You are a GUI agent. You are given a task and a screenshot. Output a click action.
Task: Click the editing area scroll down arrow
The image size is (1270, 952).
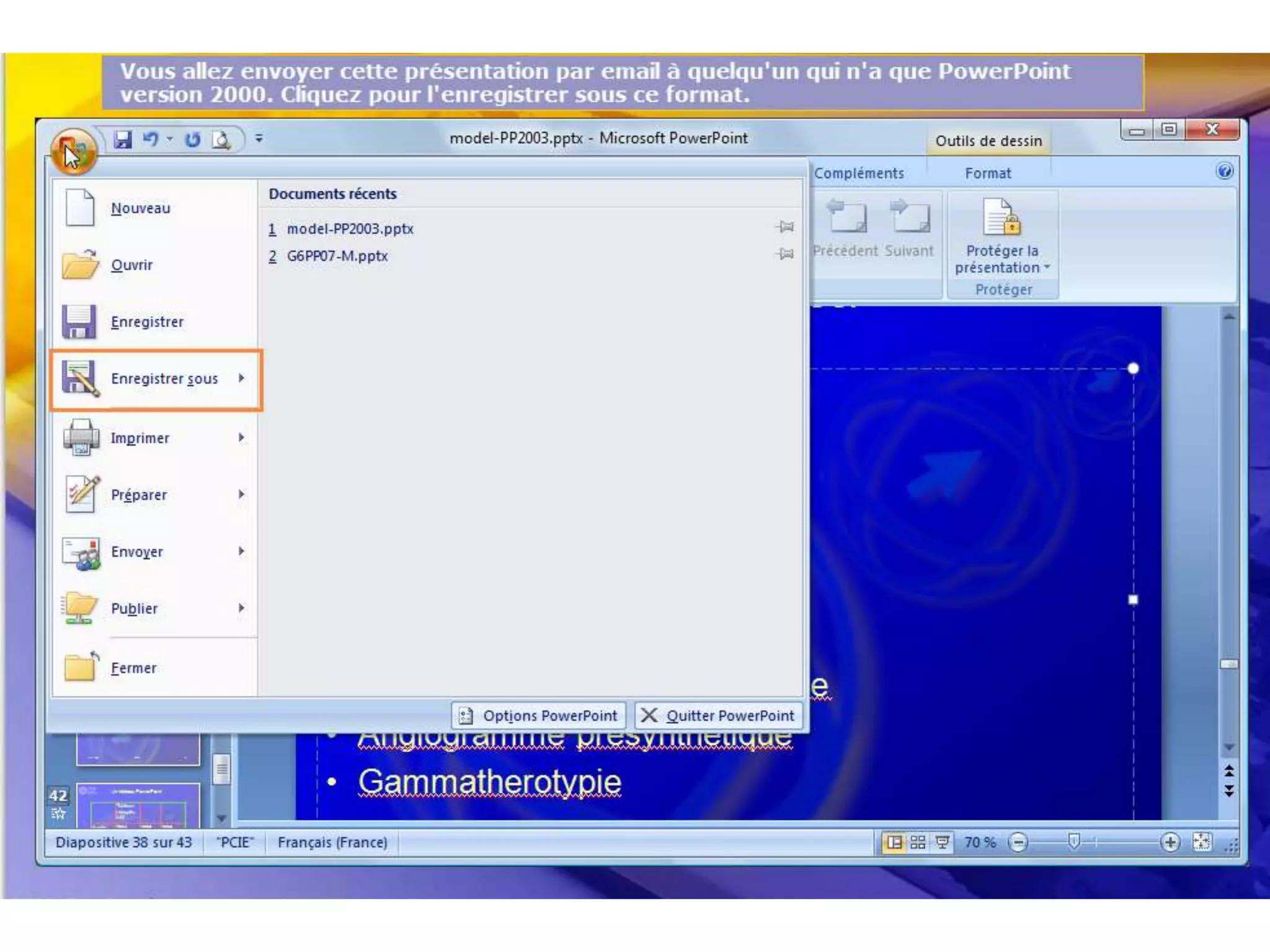pyautogui.click(x=1229, y=747)
